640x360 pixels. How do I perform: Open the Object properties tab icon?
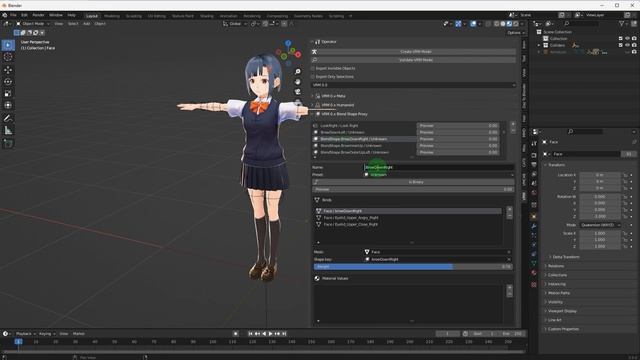pos(534,216)
